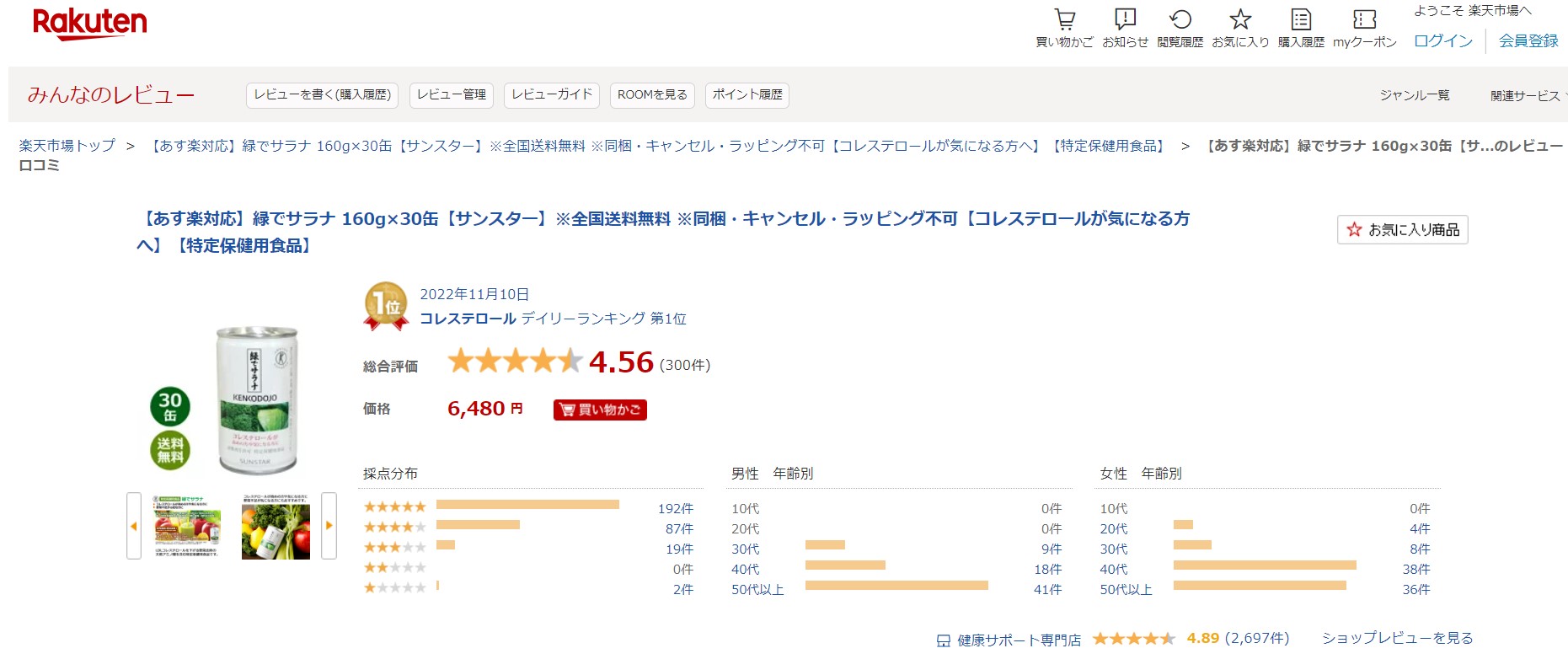Open the shopping cart (買い物かご) icon
Image resolution: width=1568 pixels, height=659 pixels.
[x=1064, y=28]
